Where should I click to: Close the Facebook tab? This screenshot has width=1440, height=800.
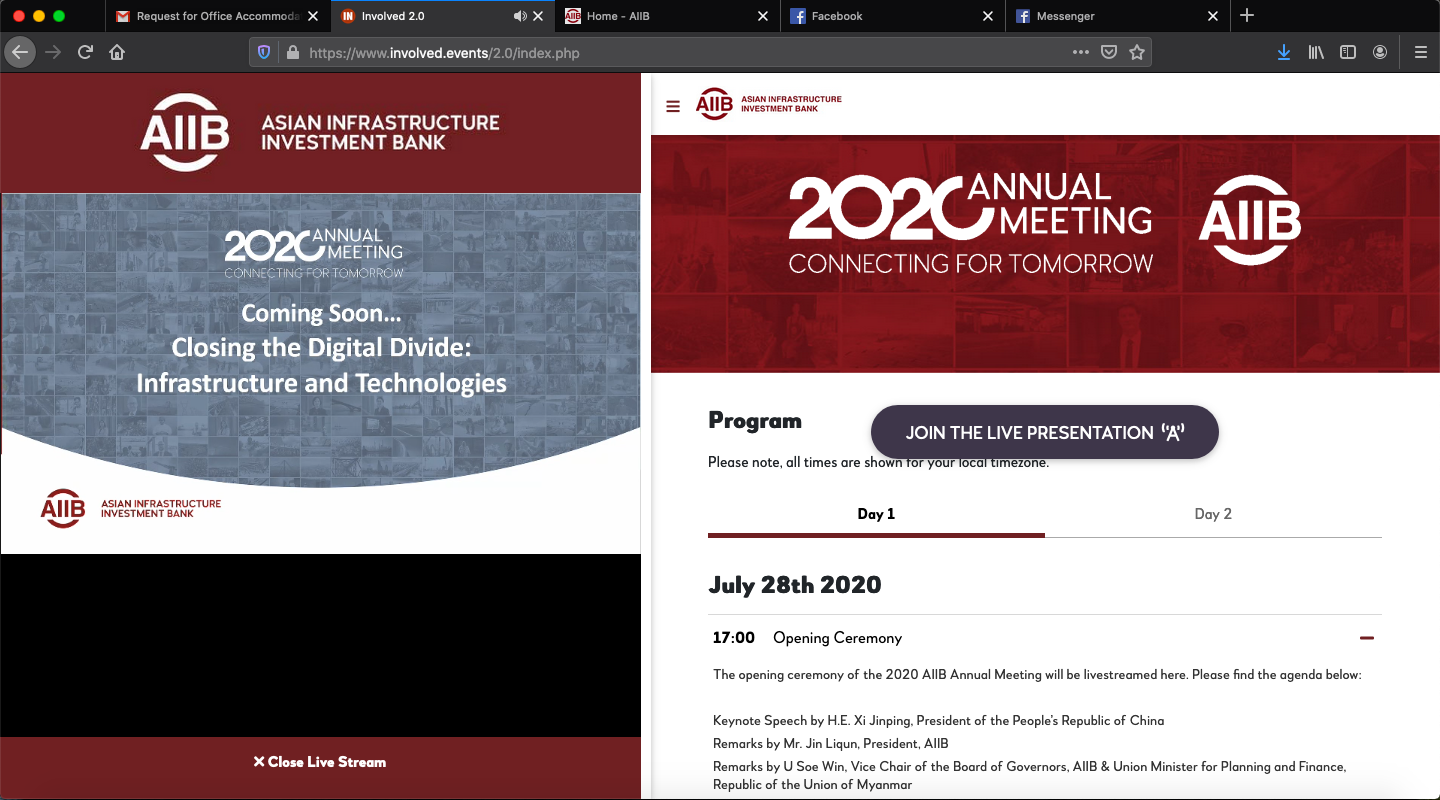(x=988, y=16)
